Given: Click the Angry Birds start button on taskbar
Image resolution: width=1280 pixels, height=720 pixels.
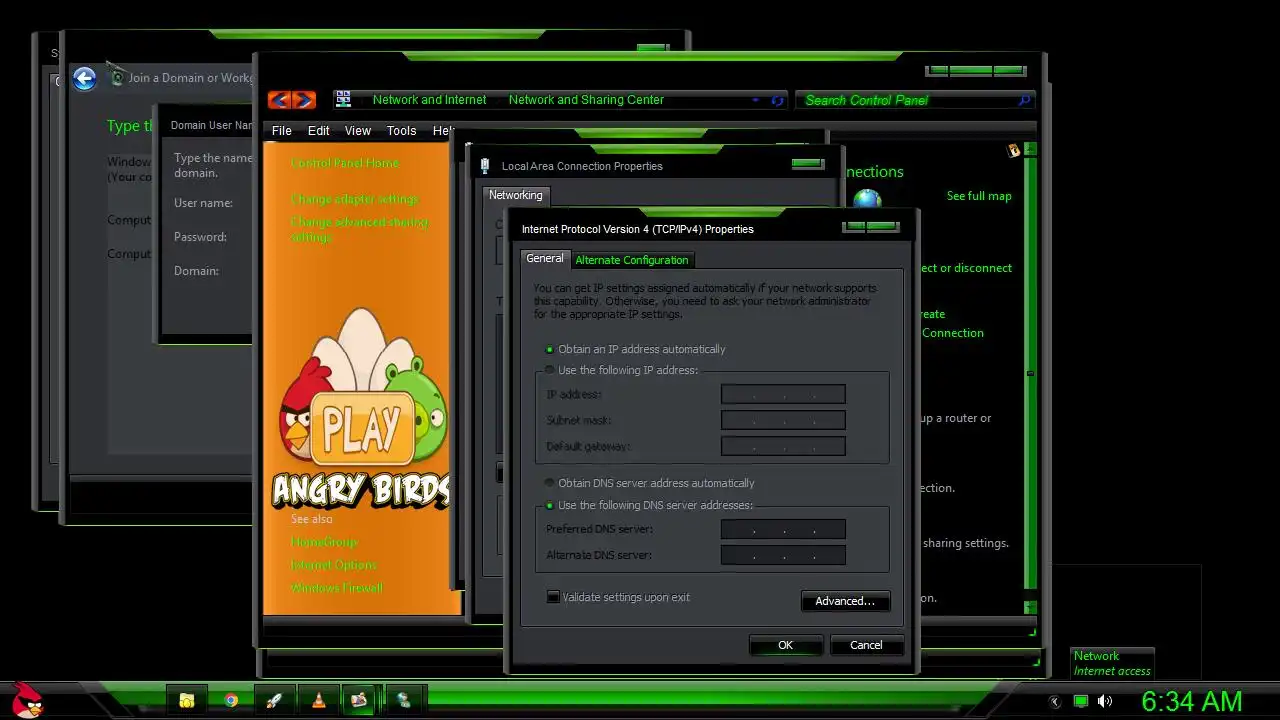Looking at the screenshot, I should click(x=28, y=700).
